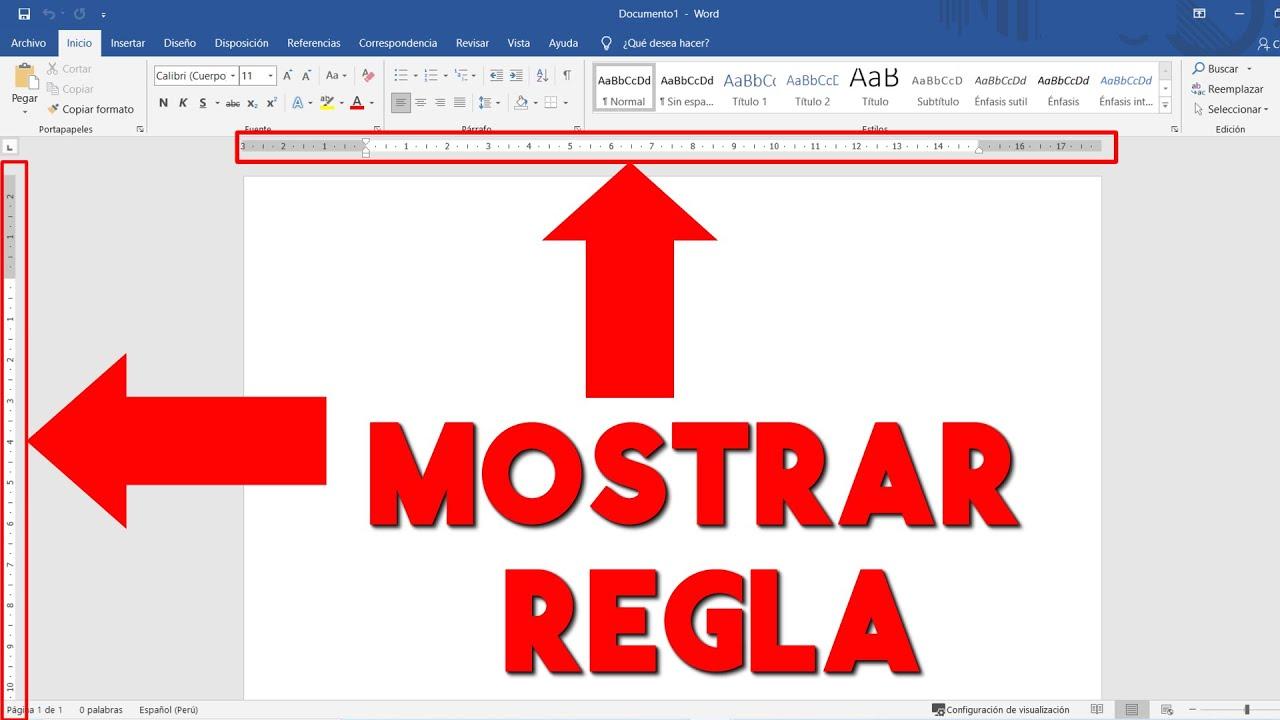The width and height of the screenshot is (1280, 720).
Task: Click the Sort (ordenar) icon in Párrafo
Action: click(x=543, y=75)
